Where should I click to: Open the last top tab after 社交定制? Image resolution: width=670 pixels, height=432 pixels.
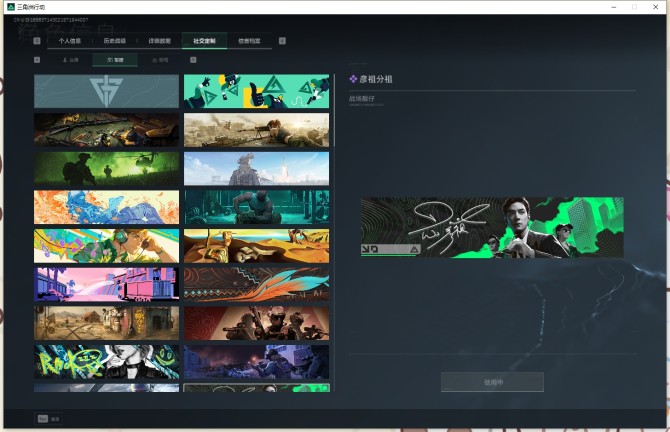249,41
